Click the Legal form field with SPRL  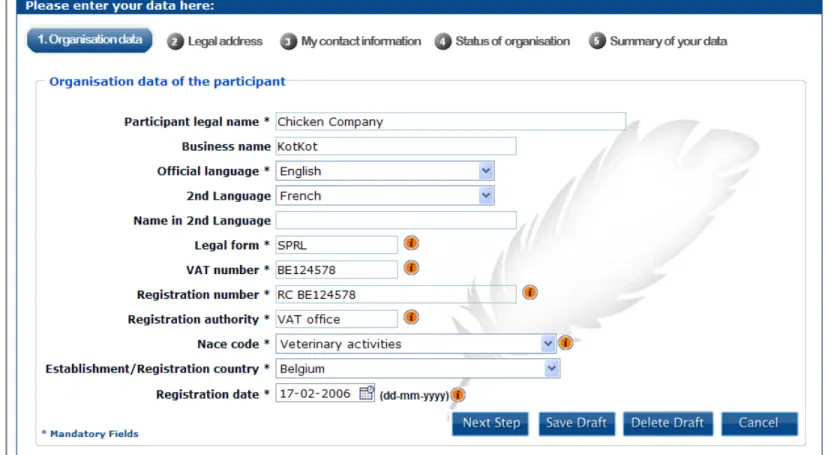tap(337, 245)
